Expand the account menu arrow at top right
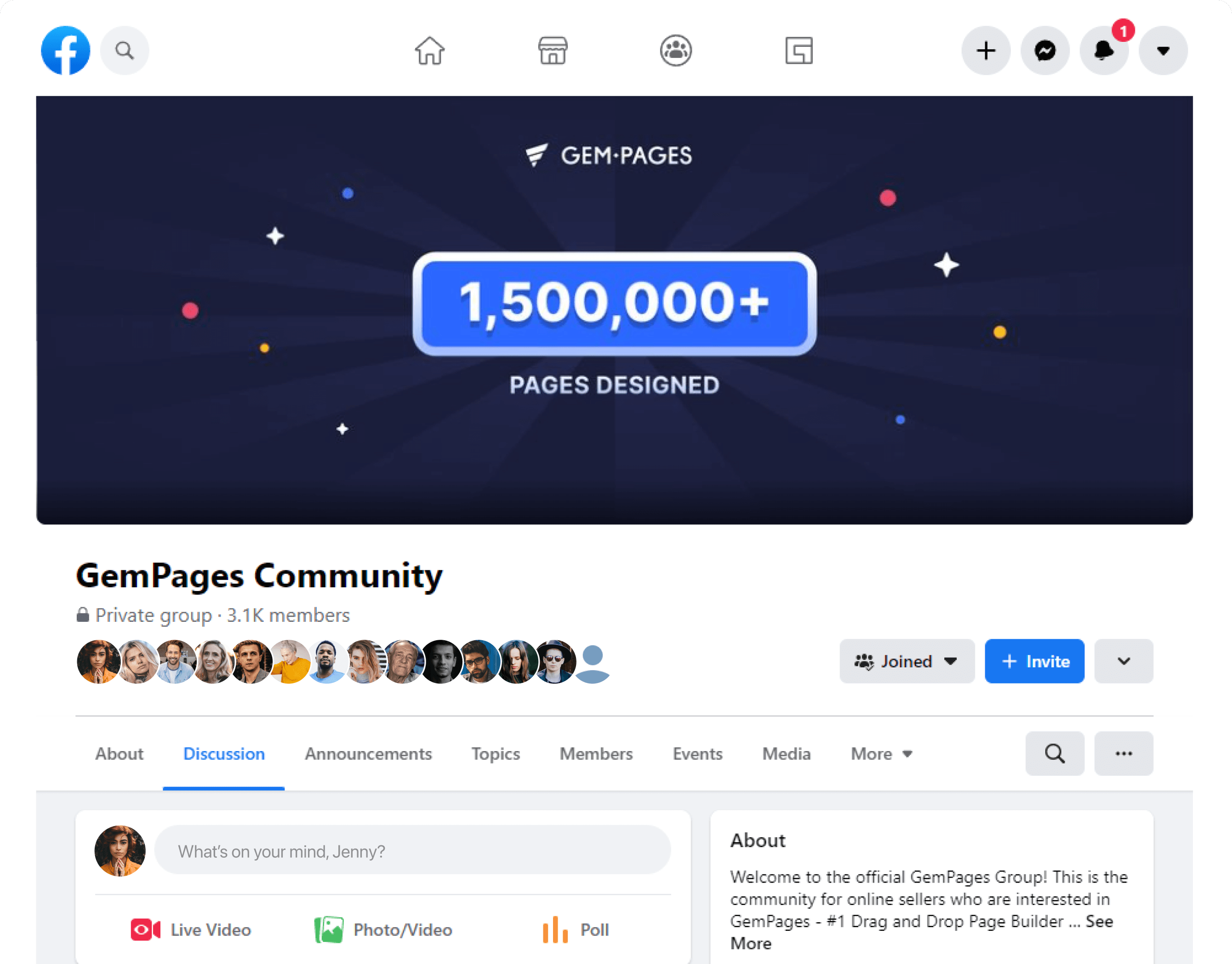 1163,50
